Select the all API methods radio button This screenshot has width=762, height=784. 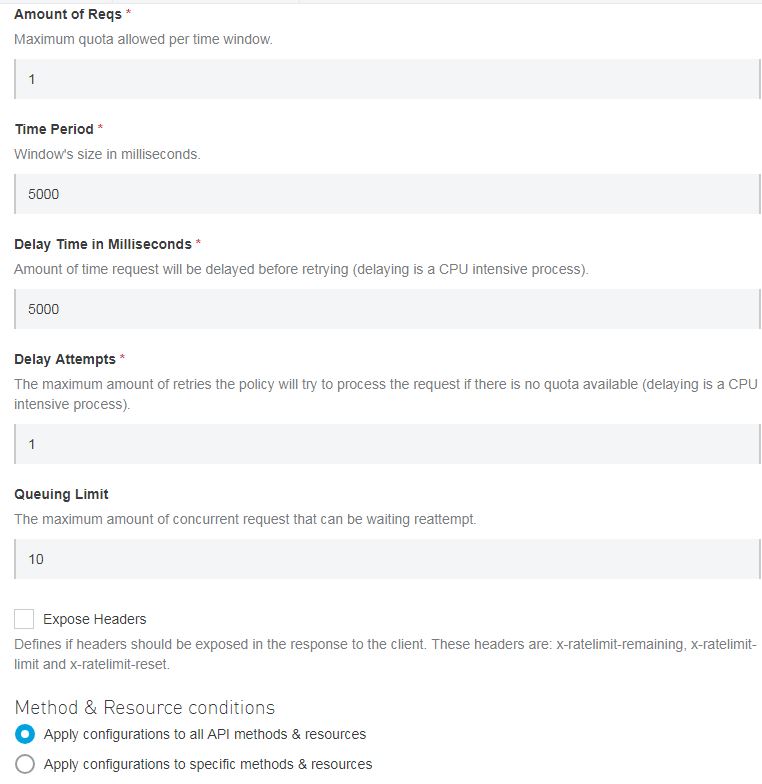pyautogui.click(x=25, y=734)
